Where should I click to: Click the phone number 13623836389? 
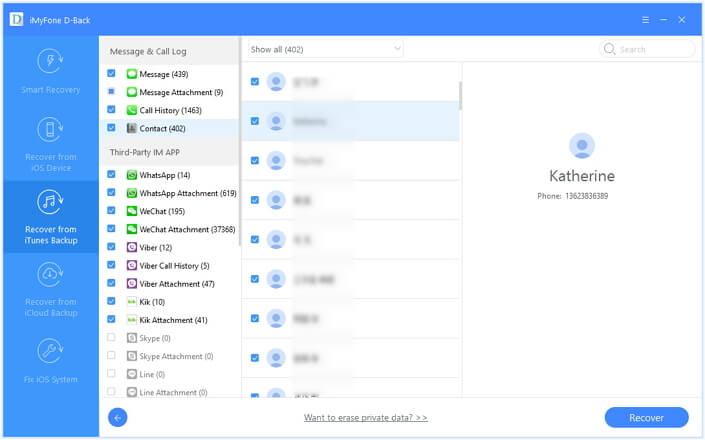(x=586, y=196)
